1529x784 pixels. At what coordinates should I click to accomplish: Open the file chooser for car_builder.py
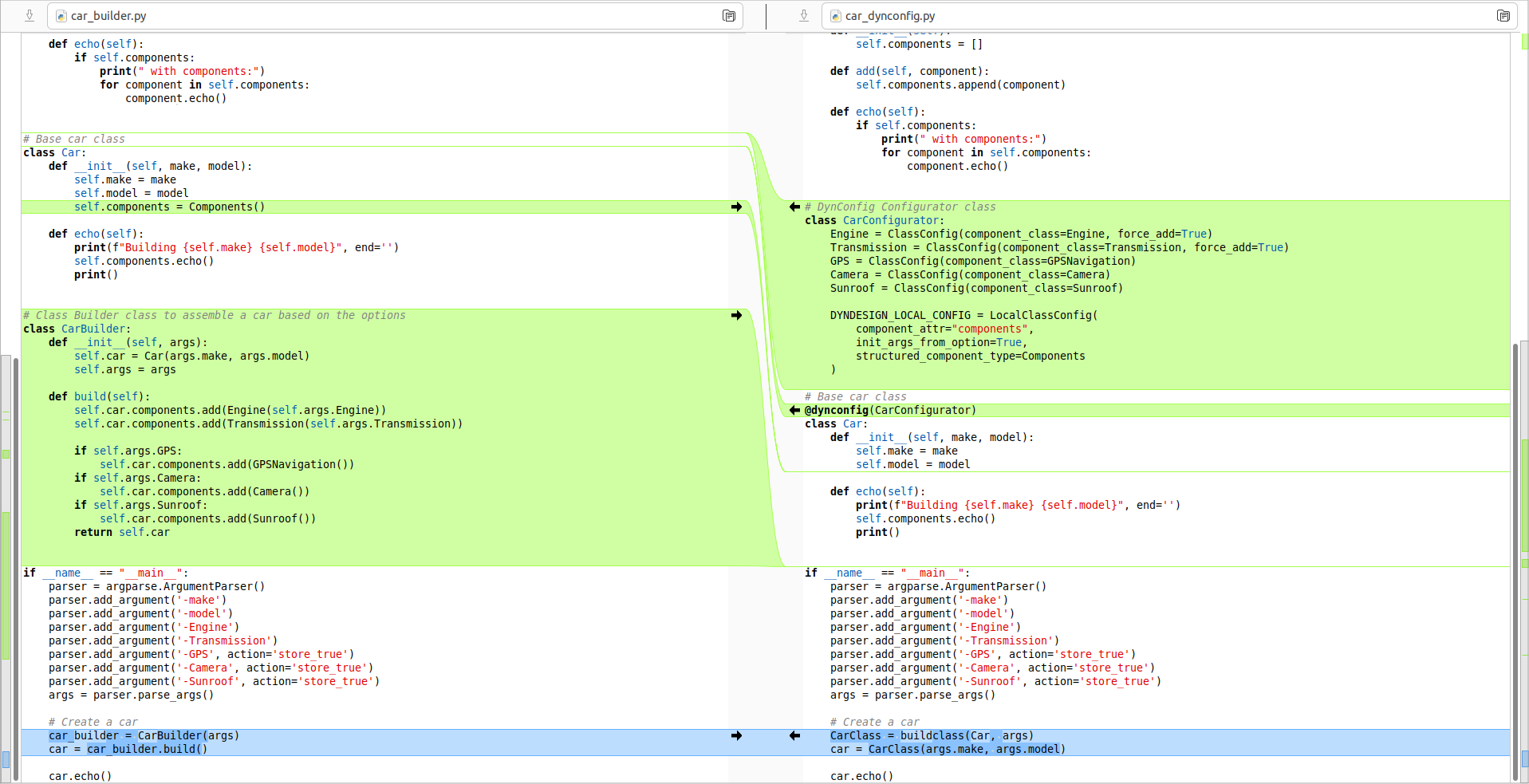395,16
